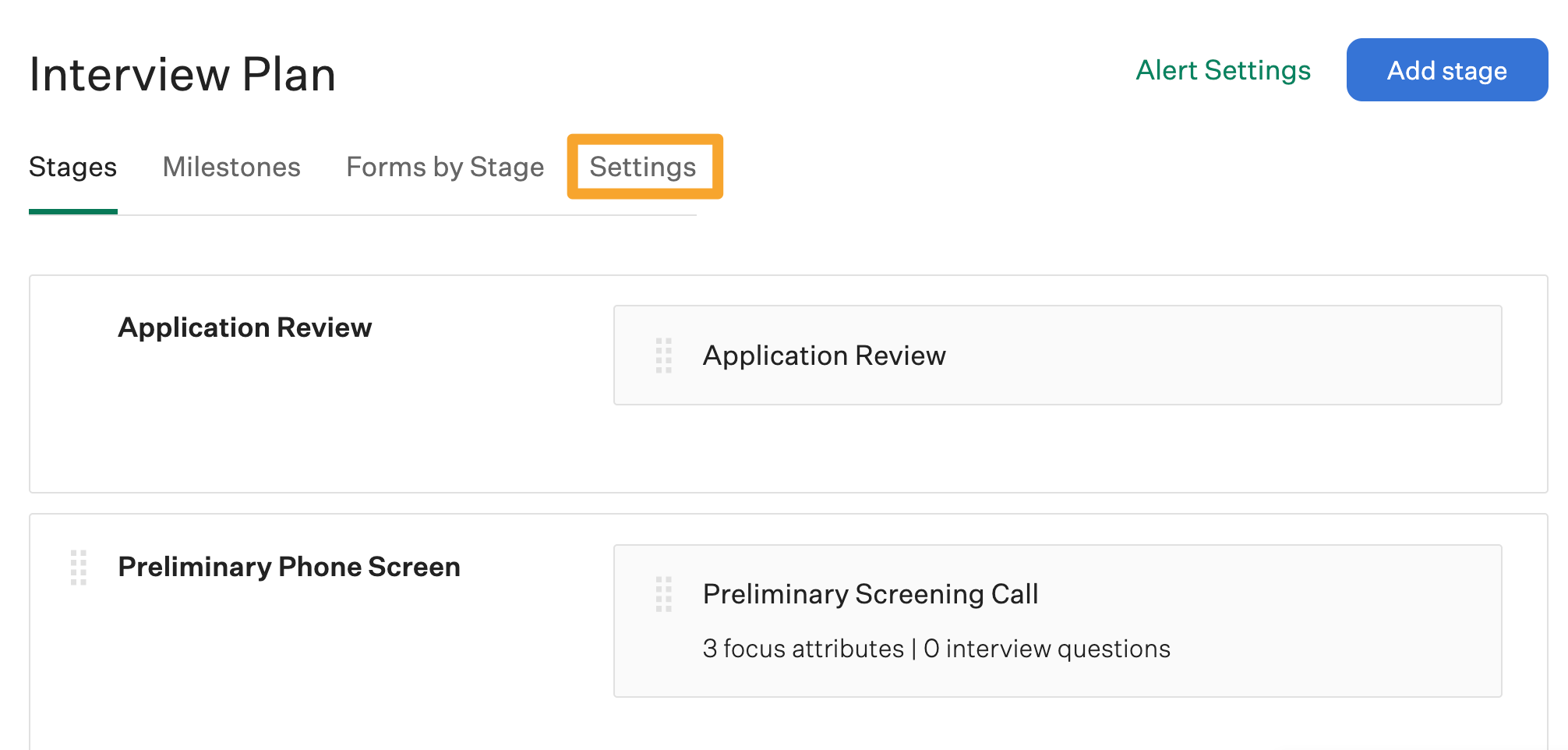This screenshot has height=750, width=1568.
Task: Click the '0 interview questions' text
Action: coord(1047,649)
